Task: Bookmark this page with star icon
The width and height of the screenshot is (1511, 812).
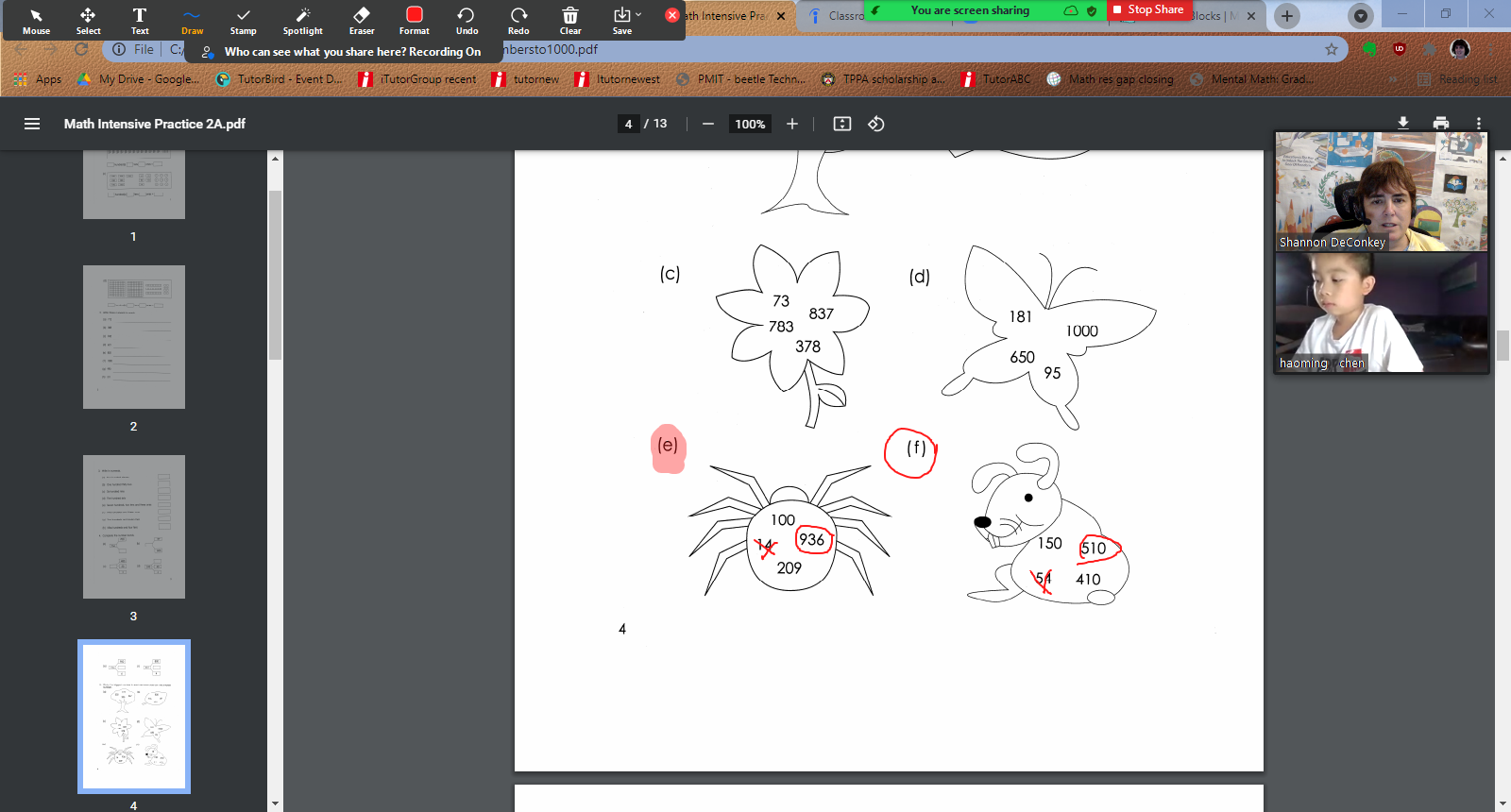Action: click(1332, 49)
